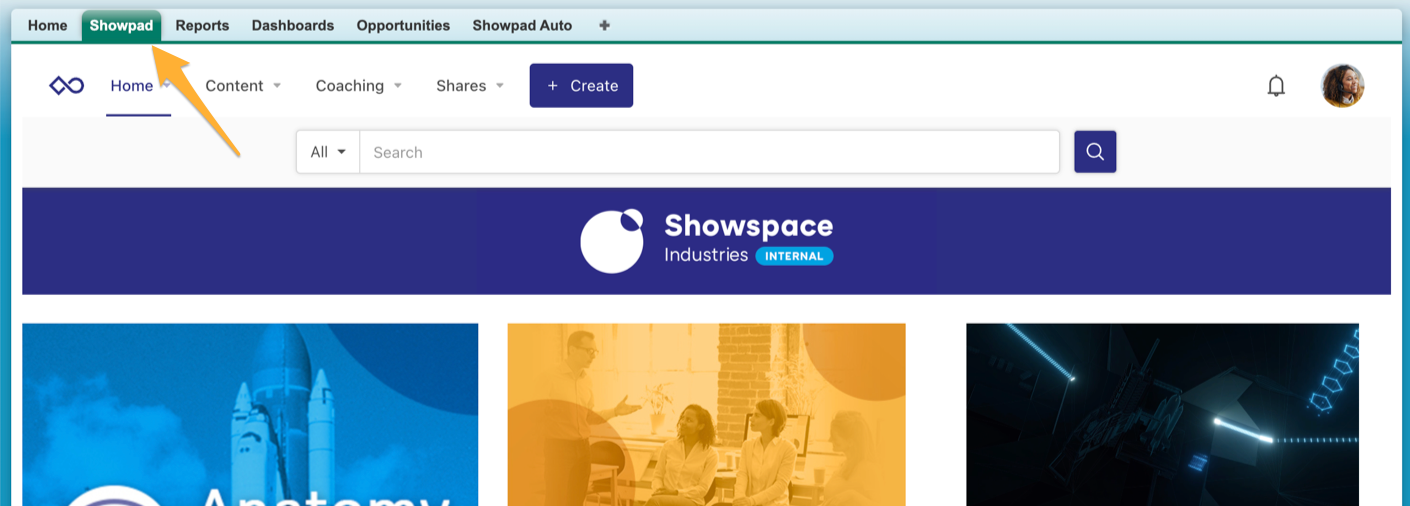
Task: Go to the Showpad Auto tab
Action: (x=522, y=26)
